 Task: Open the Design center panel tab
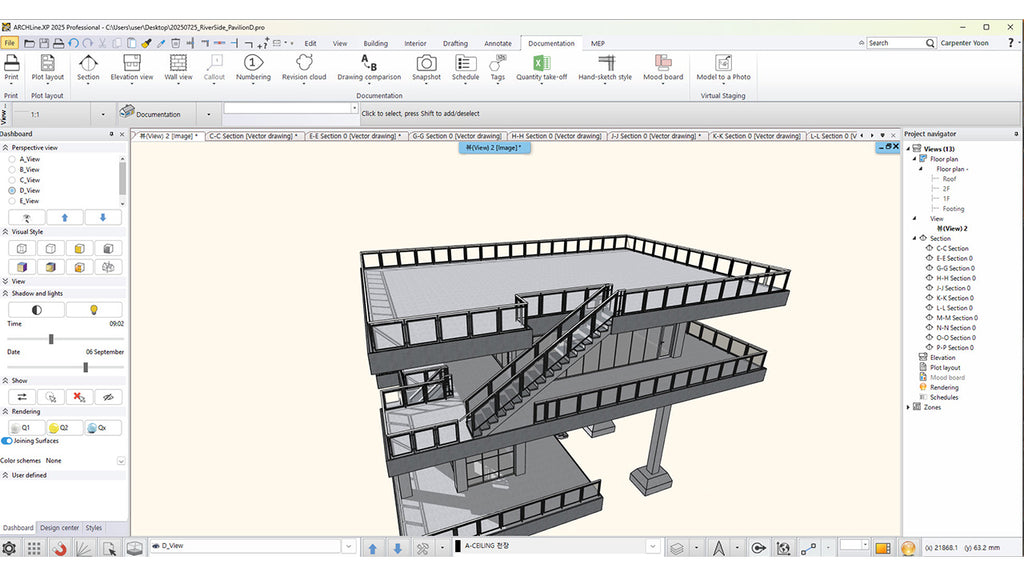click(x=59, y=528)
